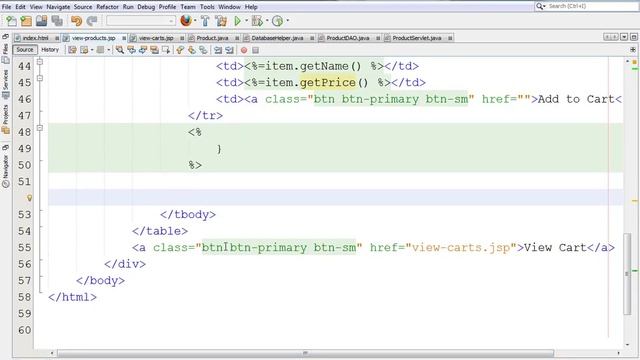640x360 pixels.
Task: Collapse code fold at line 45
Action: [40, 78]
